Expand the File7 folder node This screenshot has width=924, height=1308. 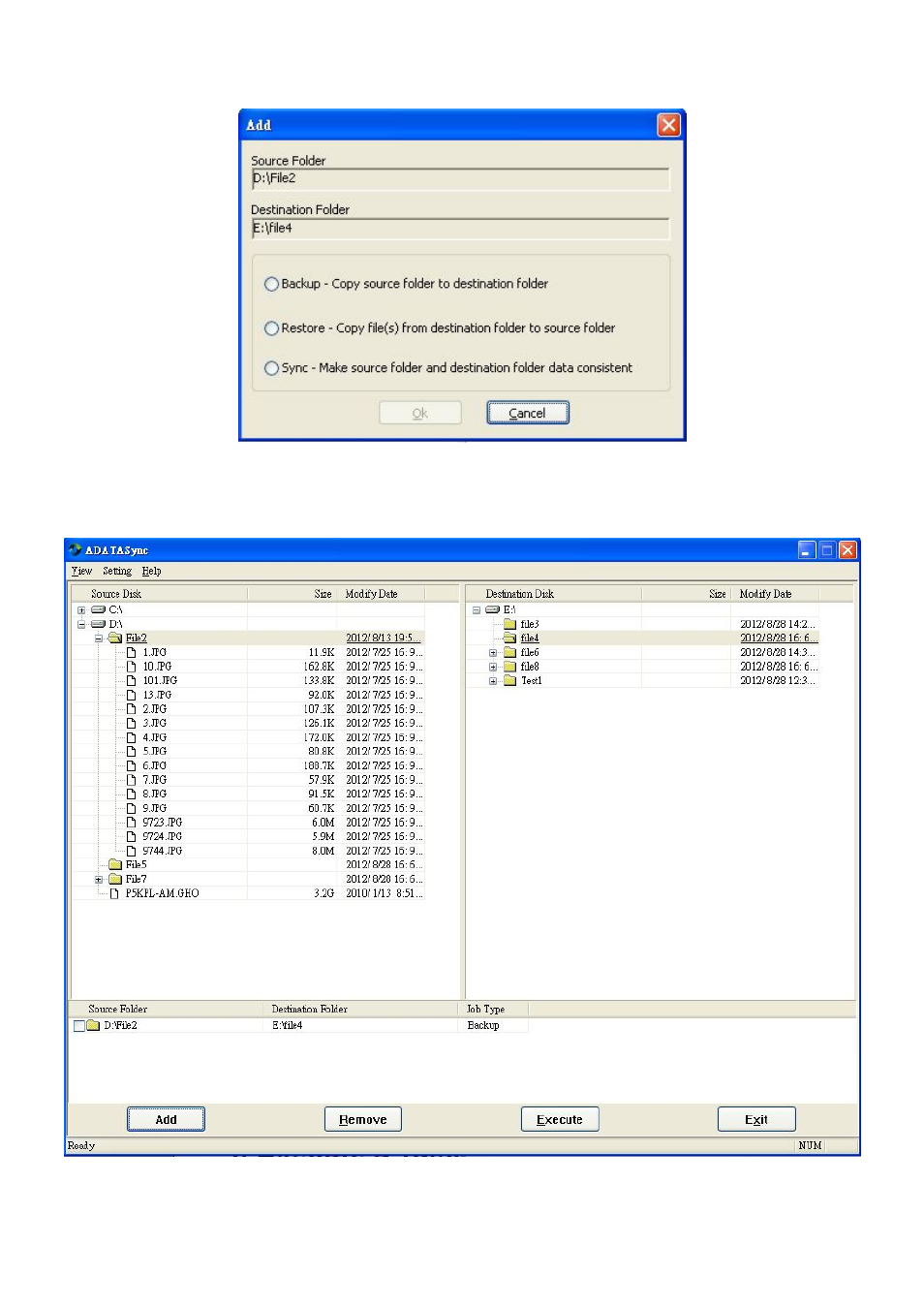click(x=99, y=880)
